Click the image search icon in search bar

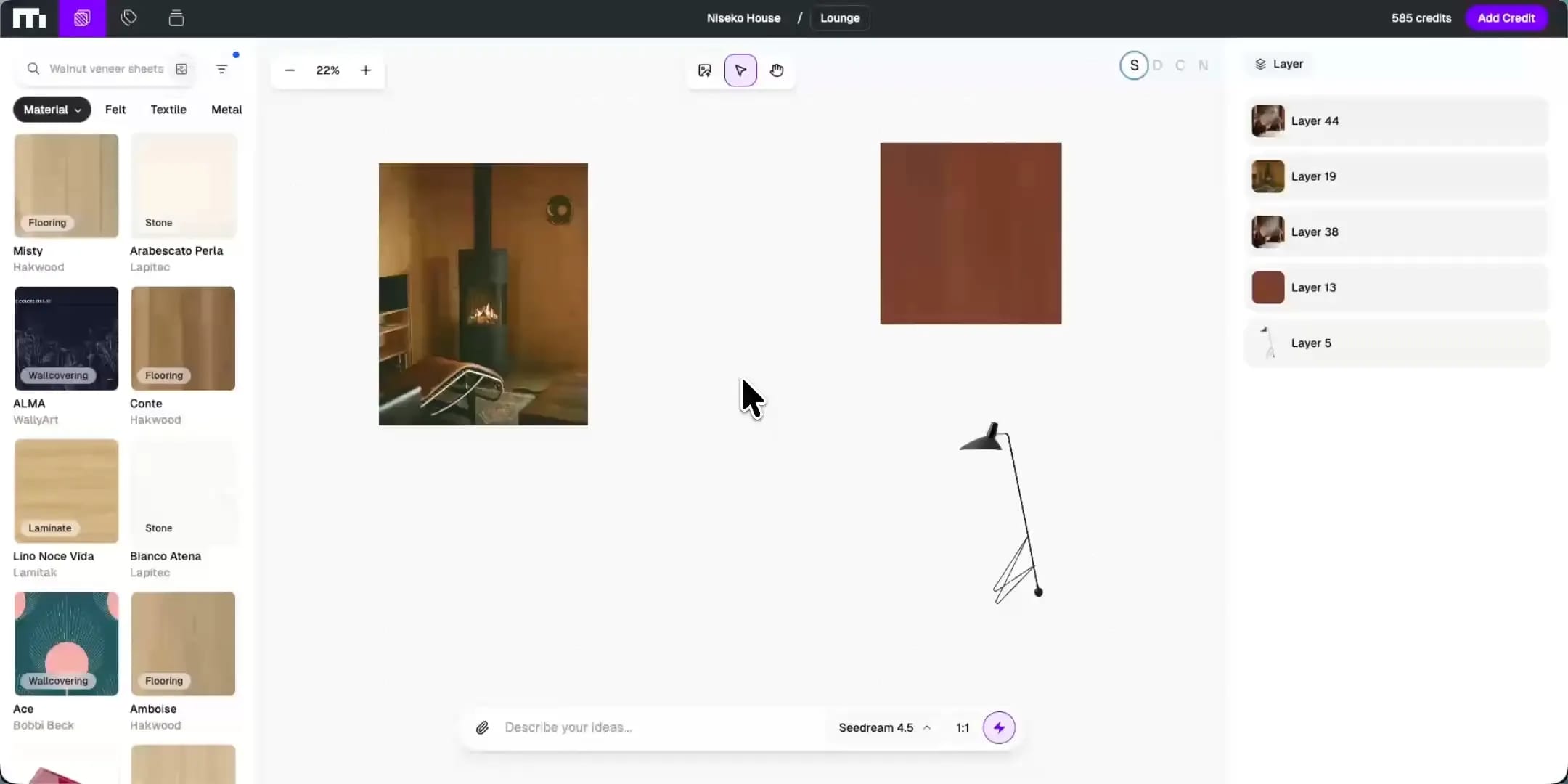181,69
